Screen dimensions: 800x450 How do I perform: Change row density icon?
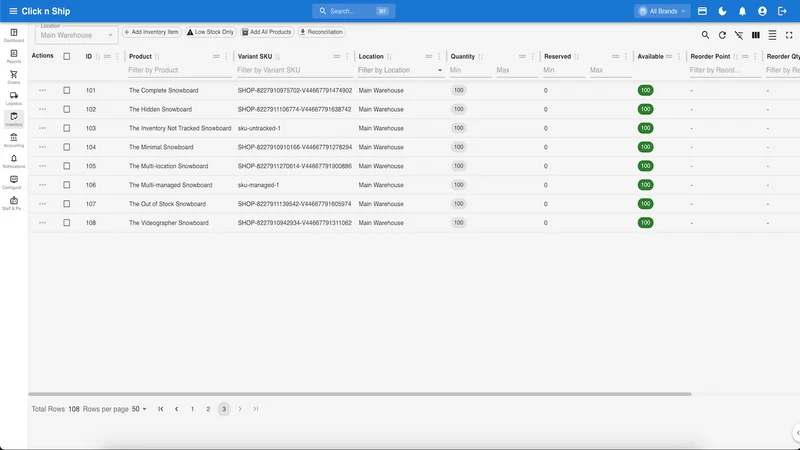(772, 35)
